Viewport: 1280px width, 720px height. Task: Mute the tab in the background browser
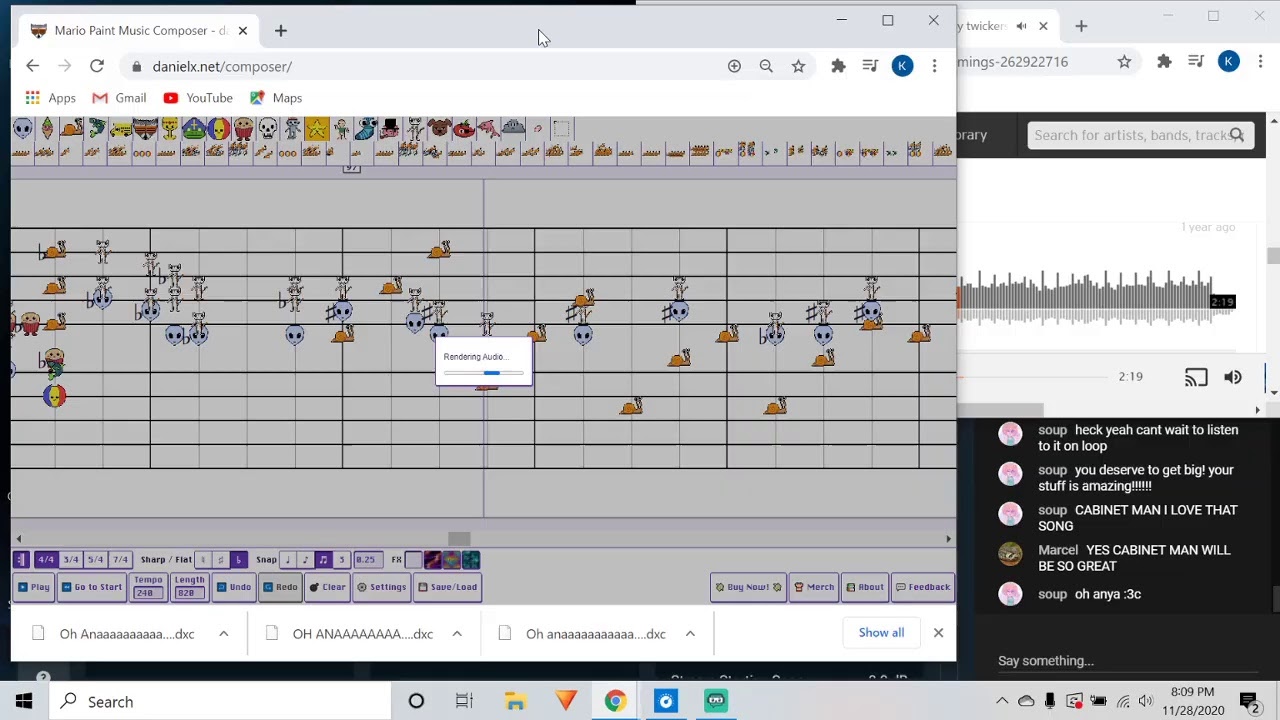1021,26
